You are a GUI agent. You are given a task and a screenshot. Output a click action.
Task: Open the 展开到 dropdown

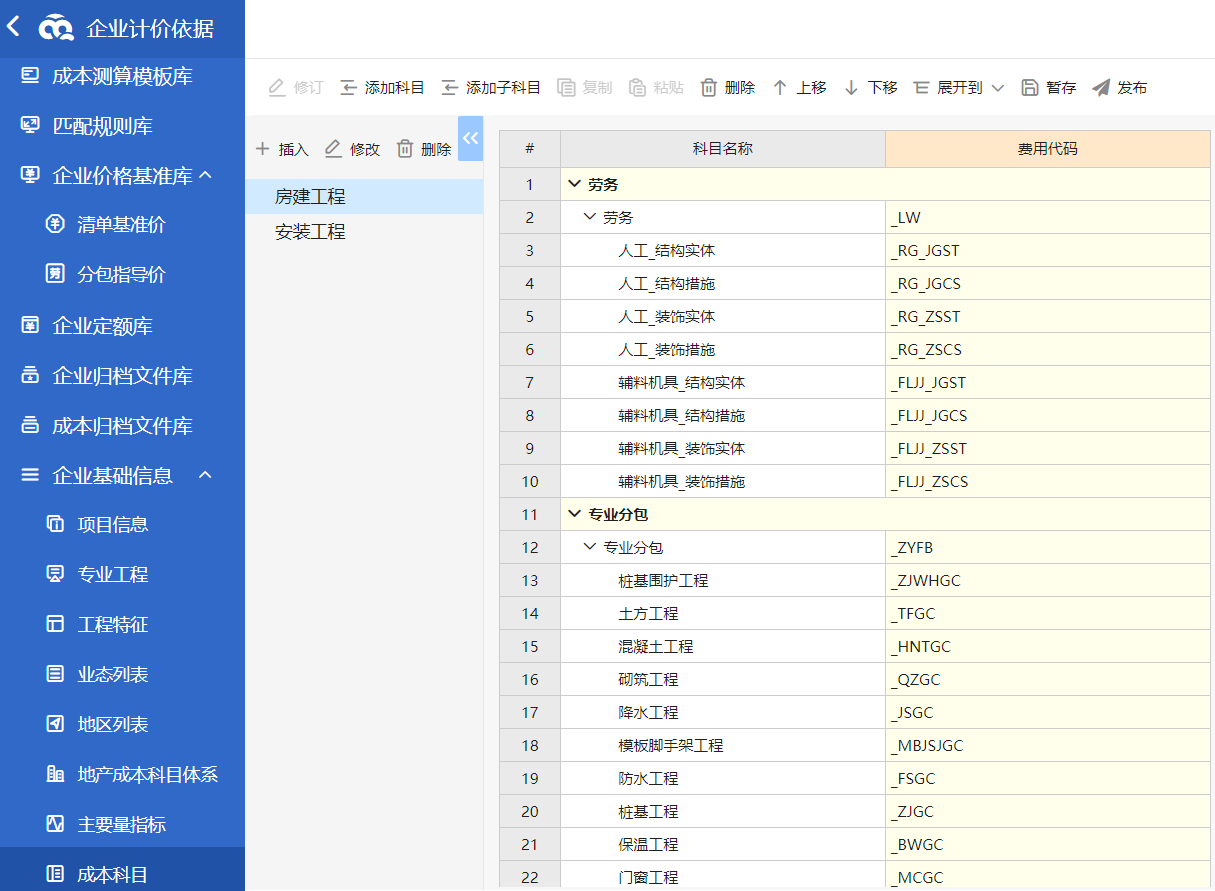(x=959, y=88)
